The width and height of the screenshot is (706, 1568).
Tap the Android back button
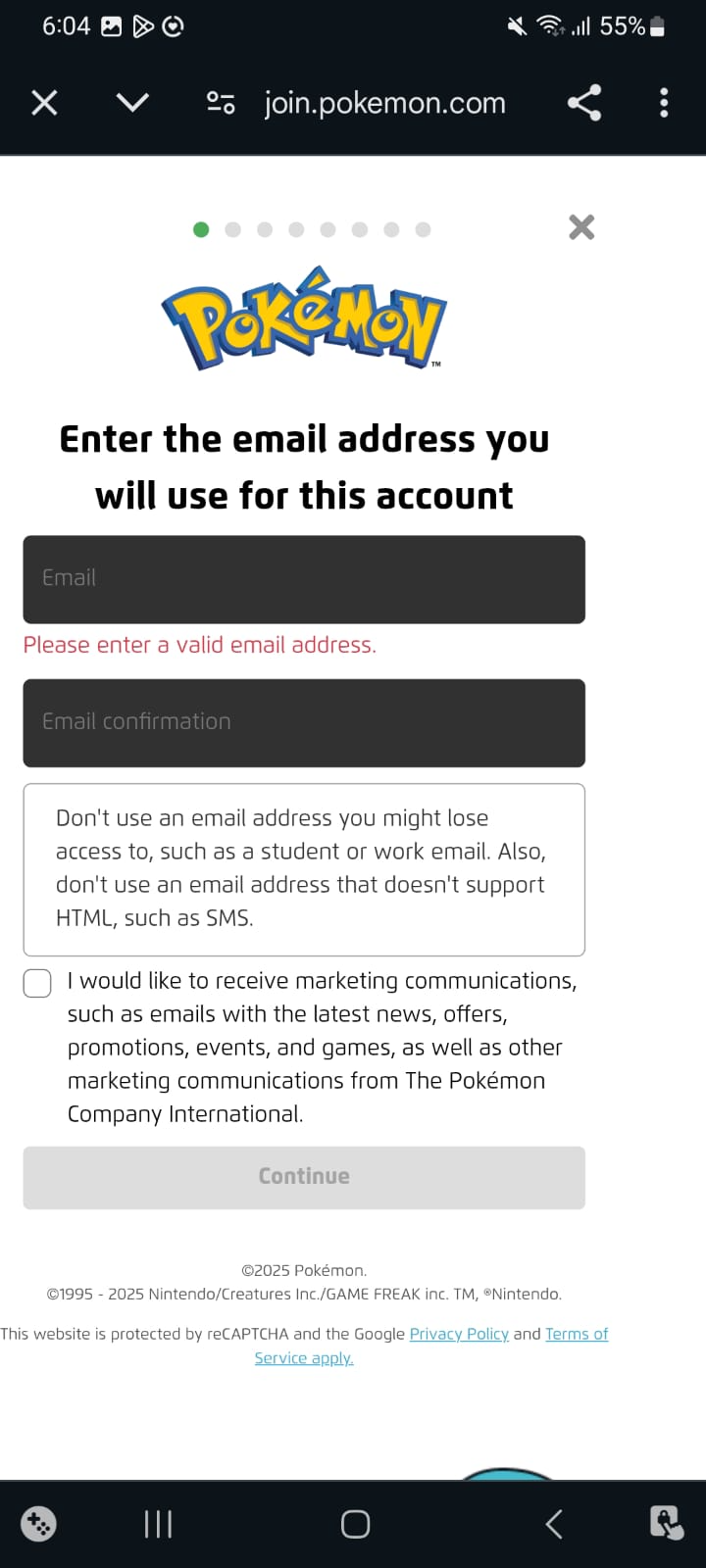554,1524
